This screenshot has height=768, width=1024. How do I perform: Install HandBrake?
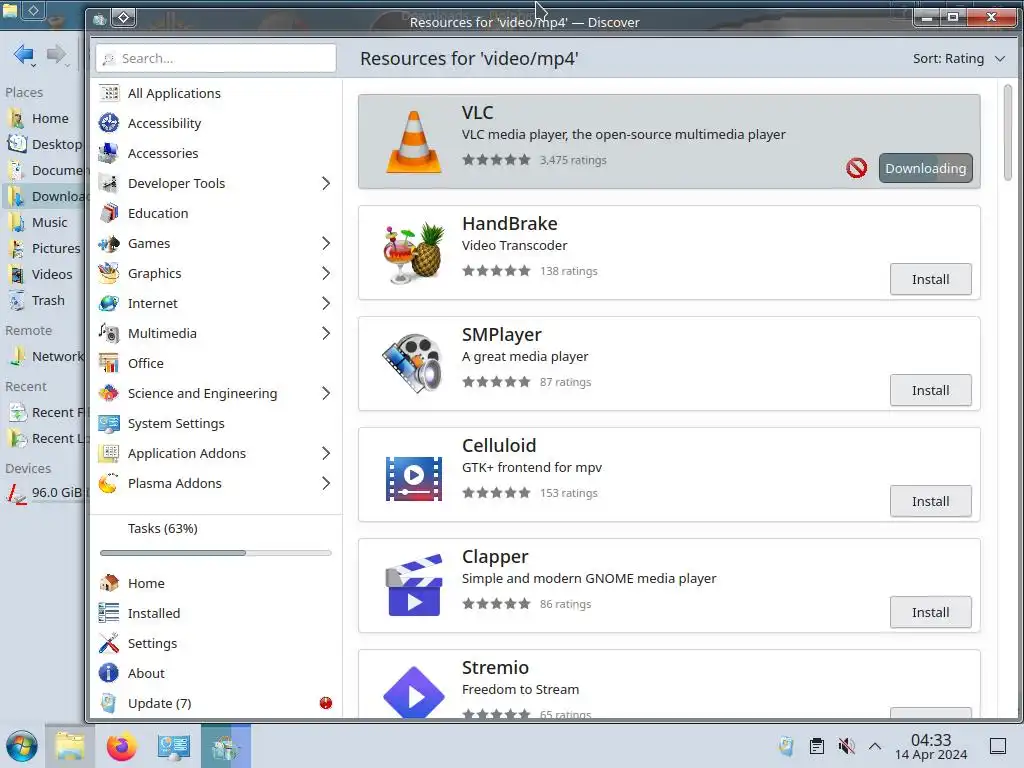click(930, 280)
